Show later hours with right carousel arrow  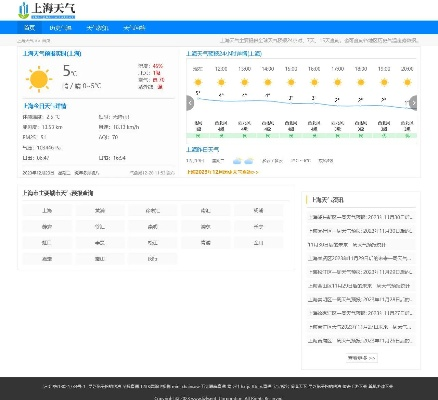pyautogui.click(x=413, y=103)
